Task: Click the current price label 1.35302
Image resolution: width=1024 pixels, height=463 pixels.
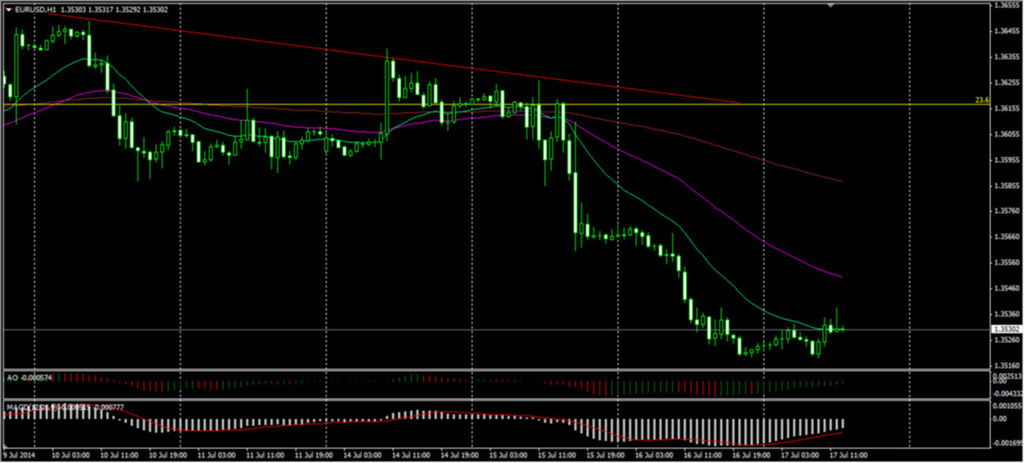Action: click(1006, 330)
